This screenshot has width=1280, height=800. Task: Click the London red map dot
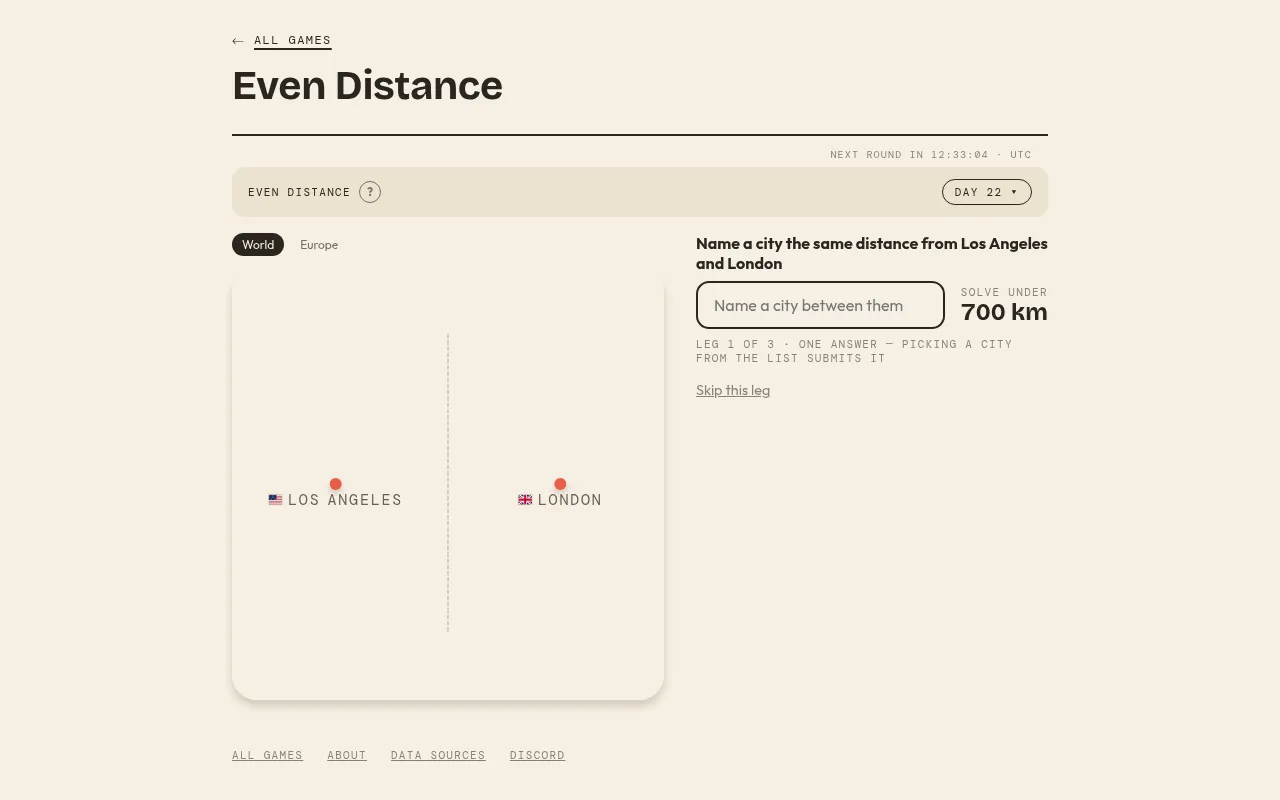point(560,484)
